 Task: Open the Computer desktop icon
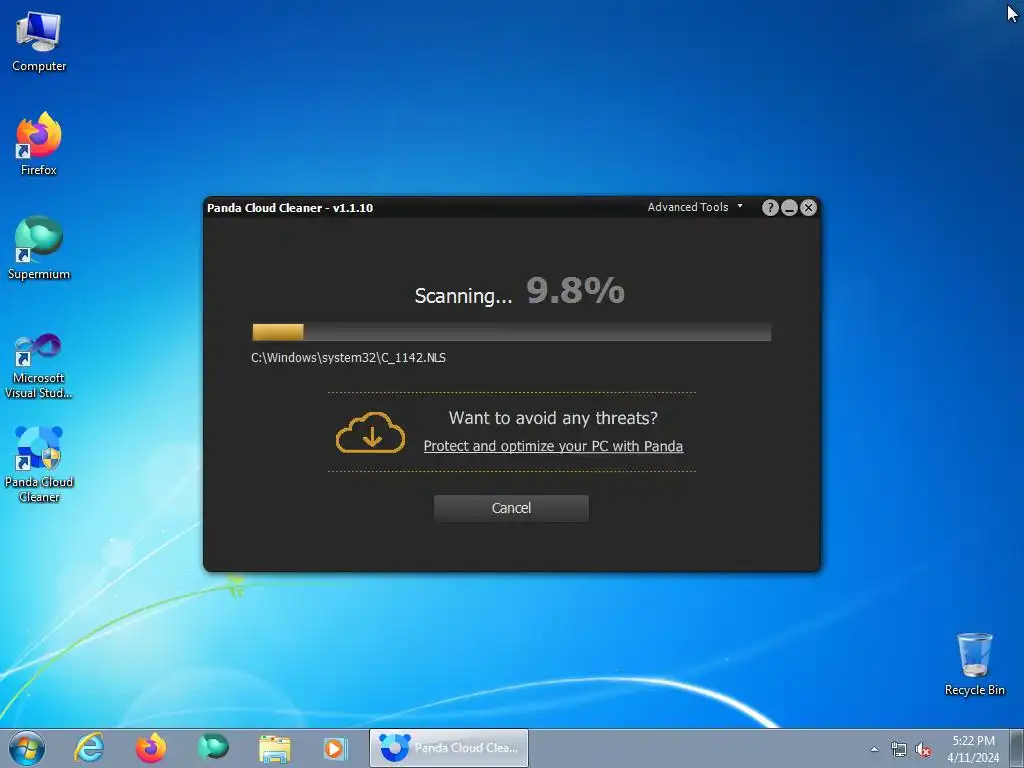(39, 42)
